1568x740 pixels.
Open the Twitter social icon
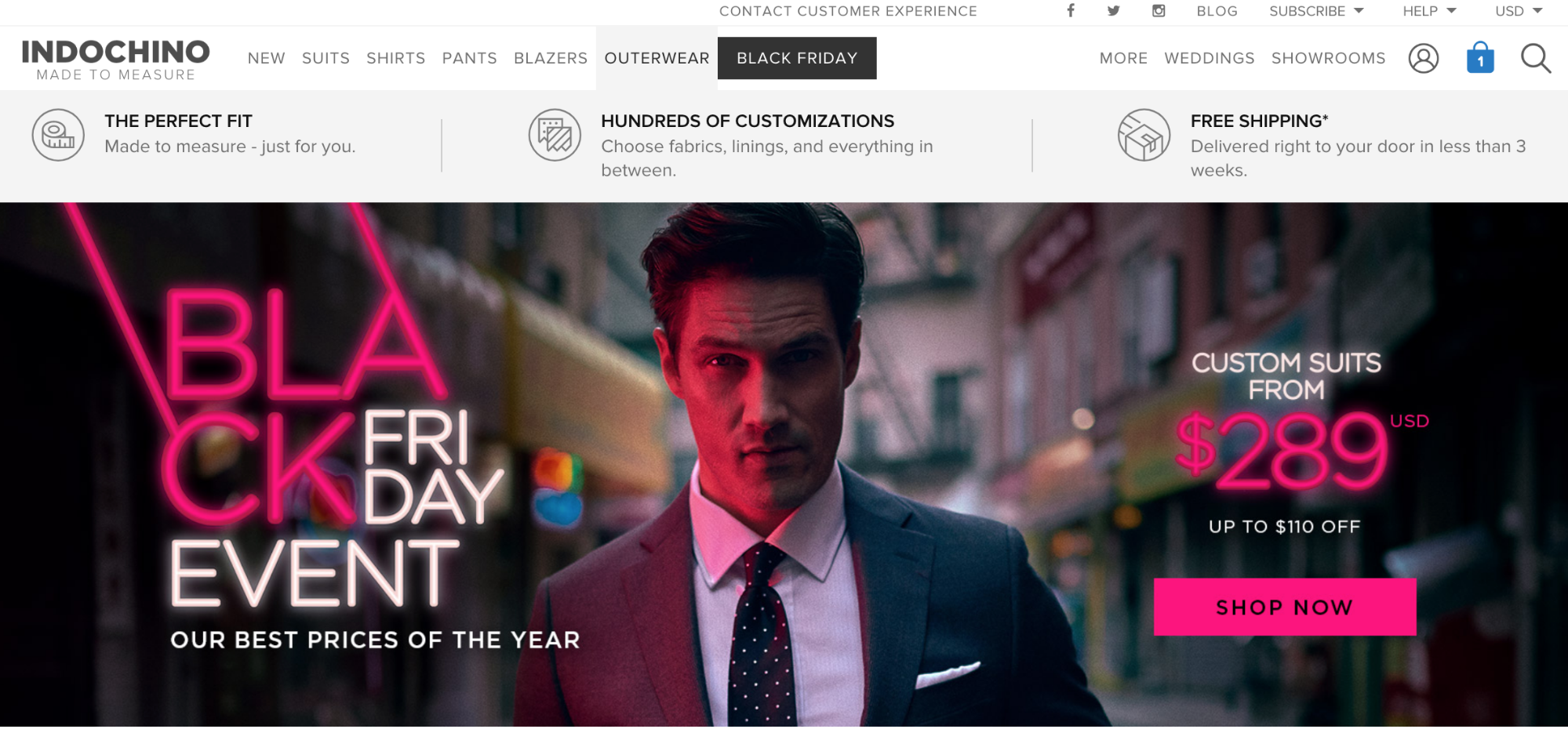pyautogui.click(x=1114, y=11)
